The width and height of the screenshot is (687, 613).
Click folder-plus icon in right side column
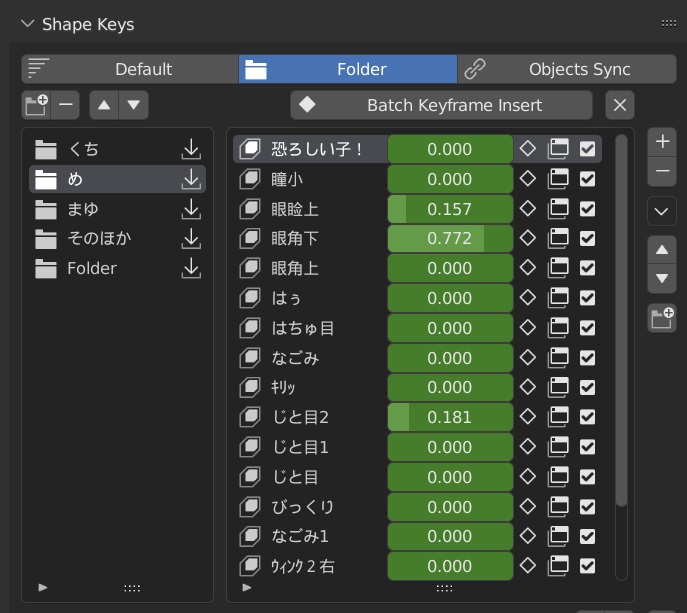point(662,318)
